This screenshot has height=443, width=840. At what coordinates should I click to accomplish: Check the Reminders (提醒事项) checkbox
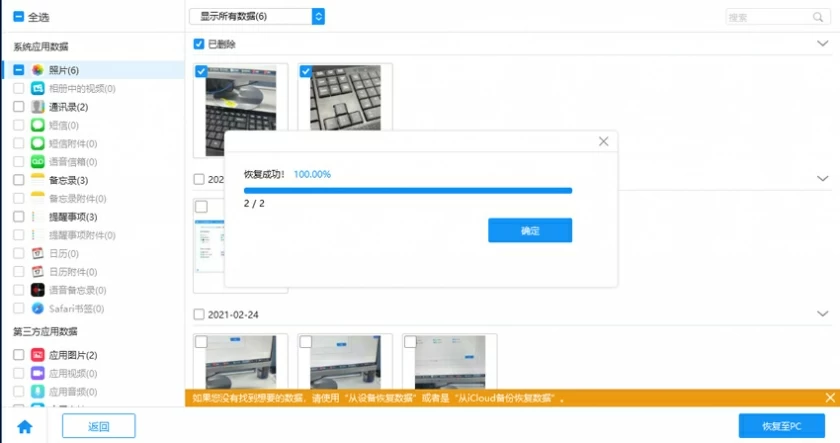pos(19,216)
